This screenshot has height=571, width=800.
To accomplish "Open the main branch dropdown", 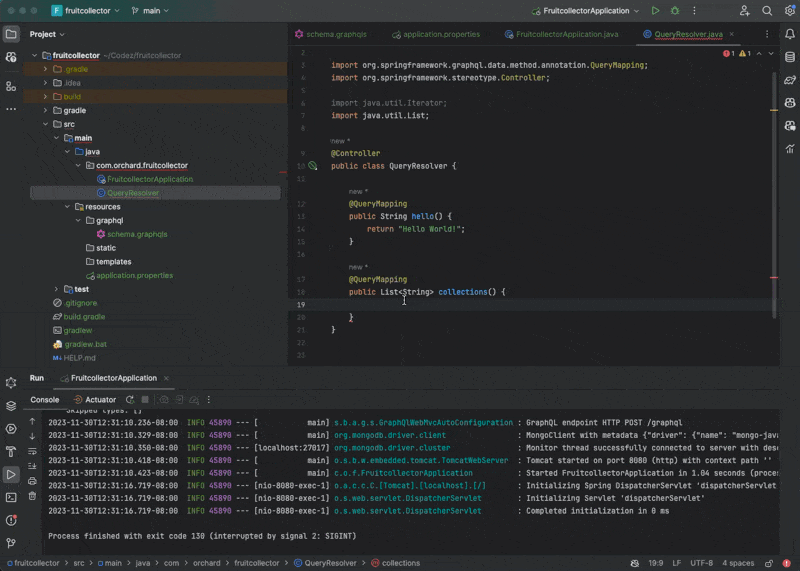I will (x=151, y=11).
